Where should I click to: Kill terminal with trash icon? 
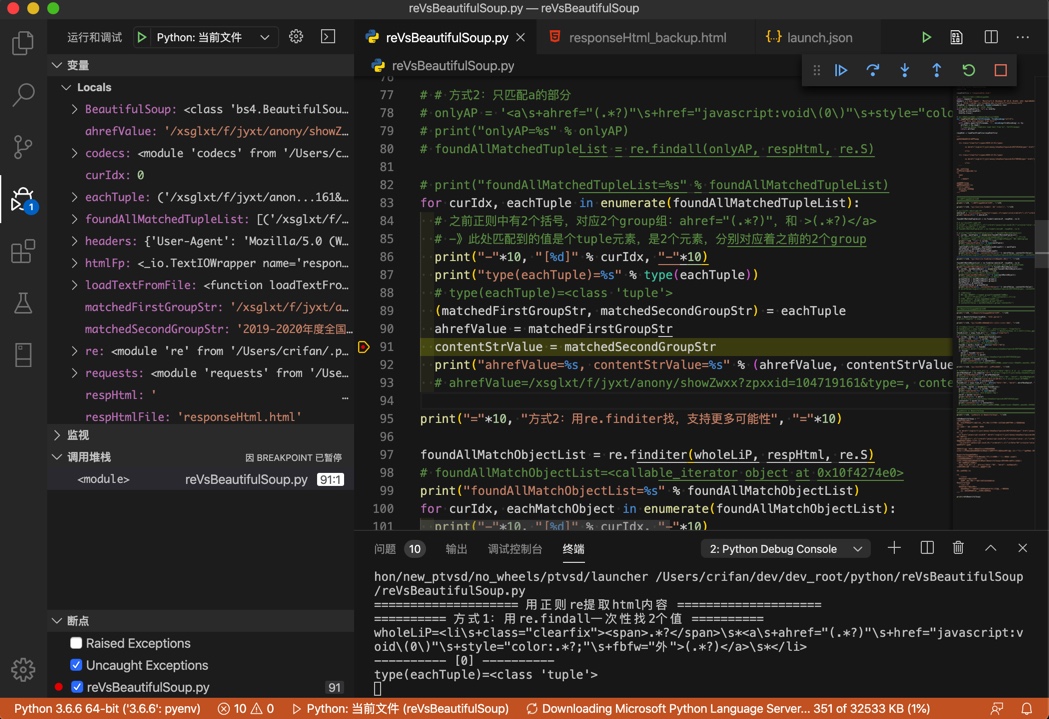958,548
